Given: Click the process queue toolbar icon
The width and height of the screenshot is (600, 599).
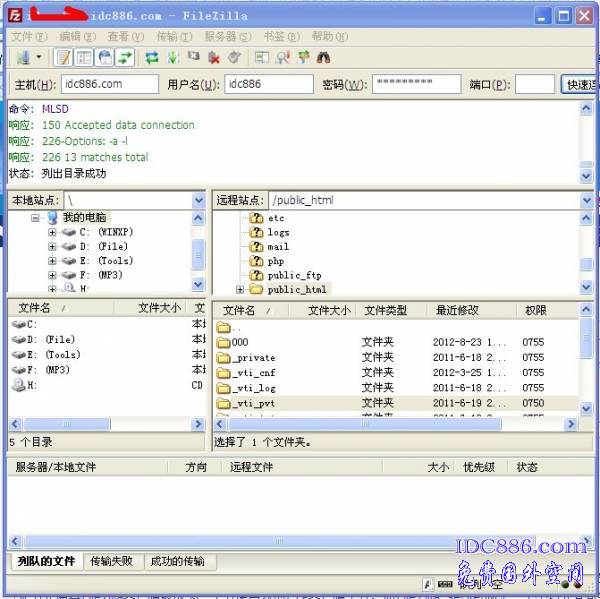Looking at the screenshot, I should pyautogui.click(x=172, y=58).
